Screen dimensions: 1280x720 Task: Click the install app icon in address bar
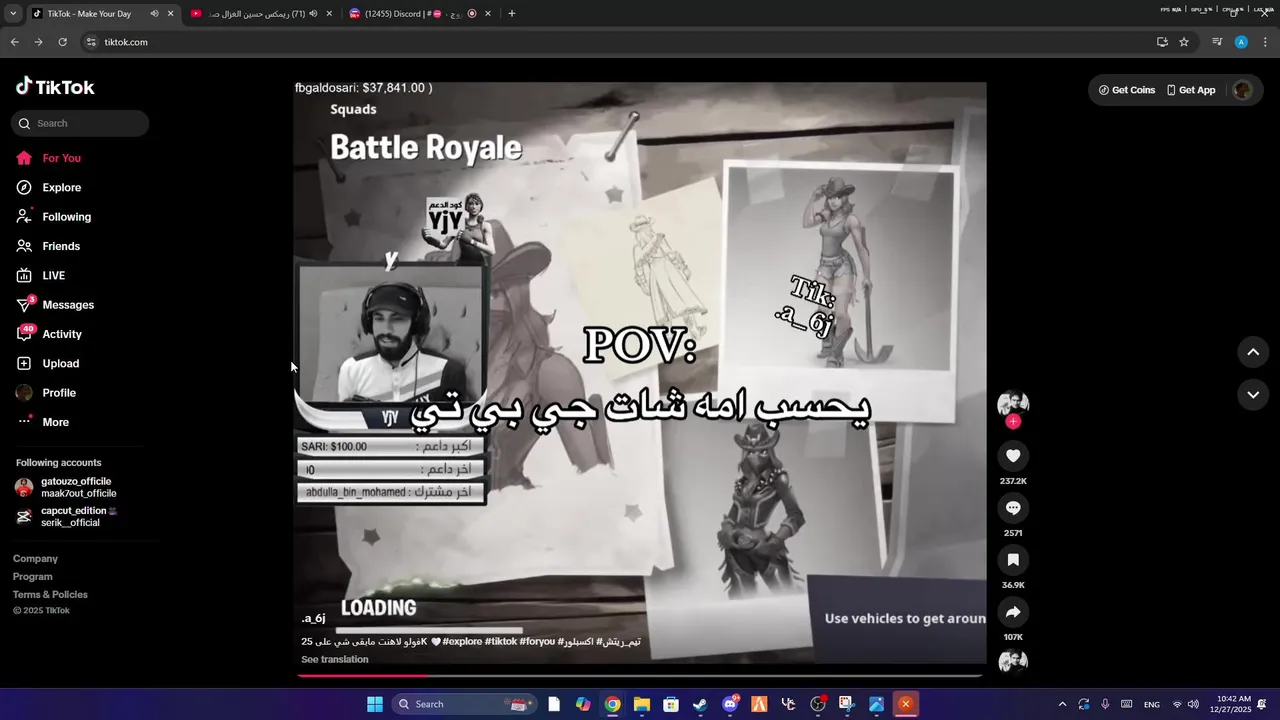[1162, 42]
